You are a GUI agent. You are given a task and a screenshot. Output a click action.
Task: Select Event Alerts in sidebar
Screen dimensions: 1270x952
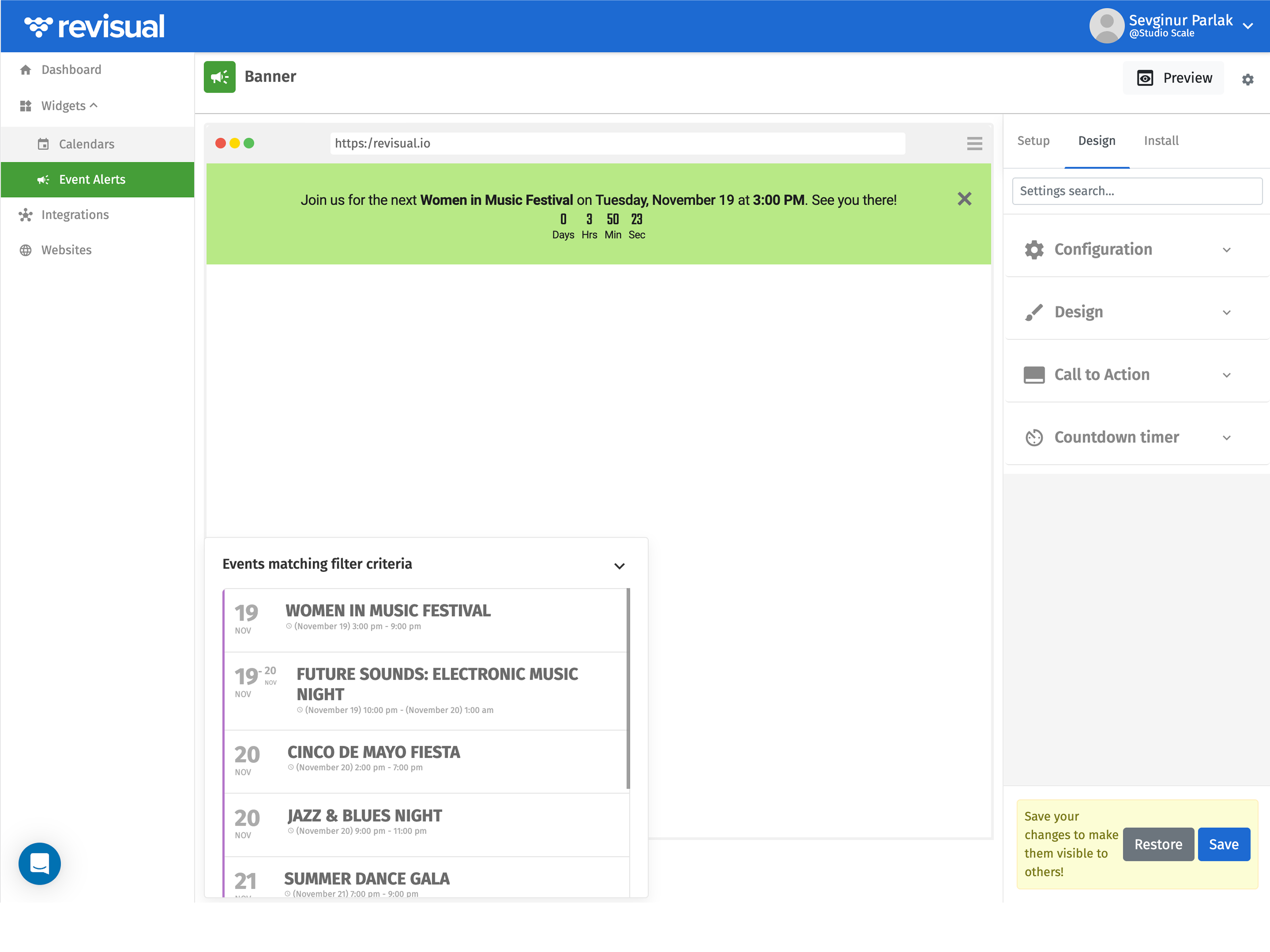(x=98, y=180)
